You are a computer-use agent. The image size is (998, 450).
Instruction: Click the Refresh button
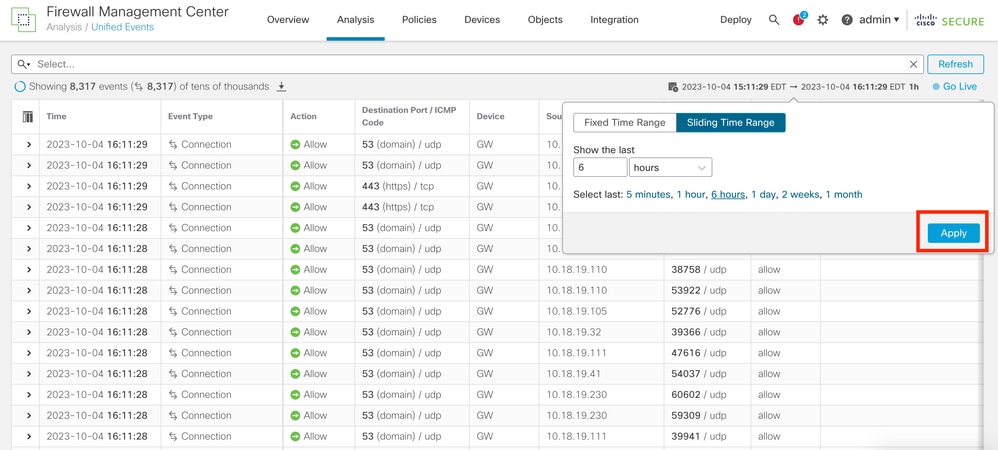pyautogui.click(x=955, y=64)
